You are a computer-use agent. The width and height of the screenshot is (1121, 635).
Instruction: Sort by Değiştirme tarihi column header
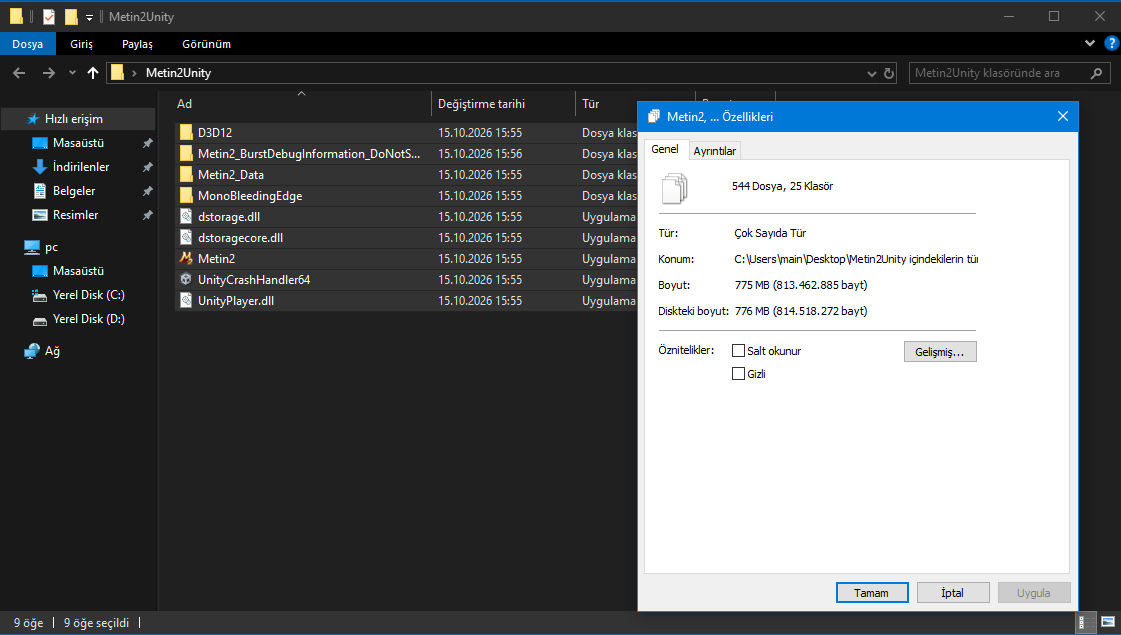pos(503,104)
